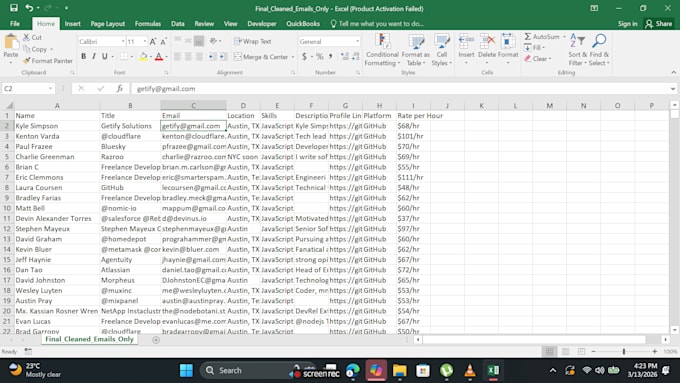Click the Copy button
Screen dimensions: 680x383
36,49
